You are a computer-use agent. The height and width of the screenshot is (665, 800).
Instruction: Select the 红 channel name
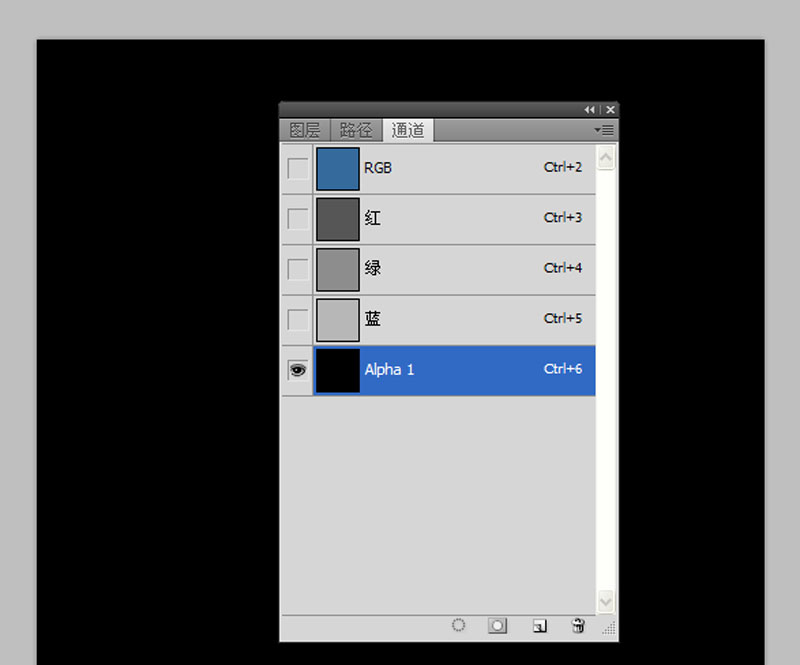tap(372, 218)
